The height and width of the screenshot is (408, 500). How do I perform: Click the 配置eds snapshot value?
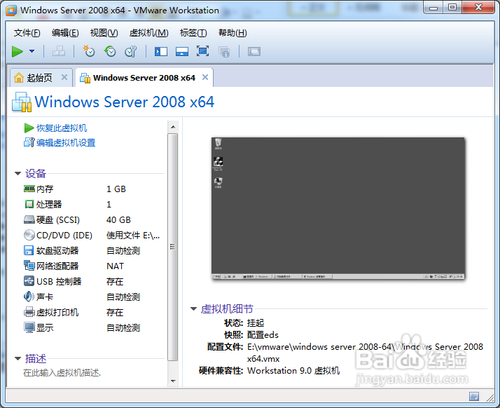pyautogui.click(x=263, y=335)
